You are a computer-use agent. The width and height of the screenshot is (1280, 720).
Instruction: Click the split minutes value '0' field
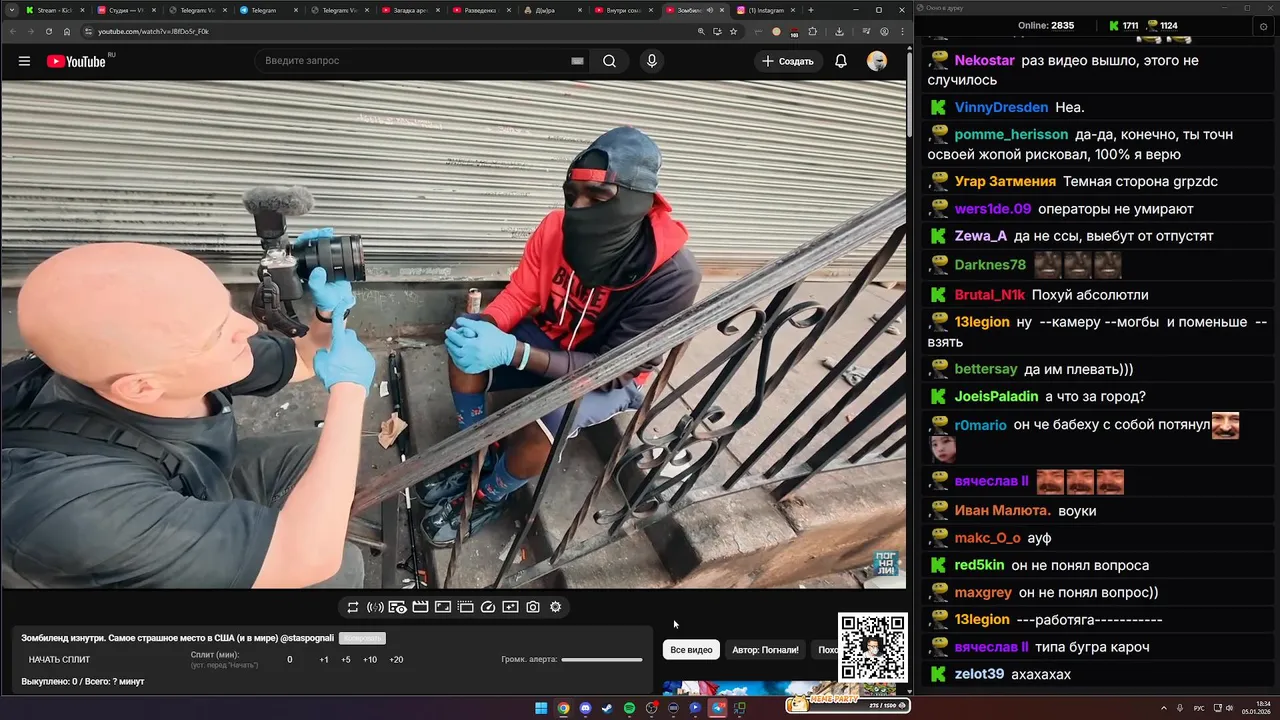290,660
